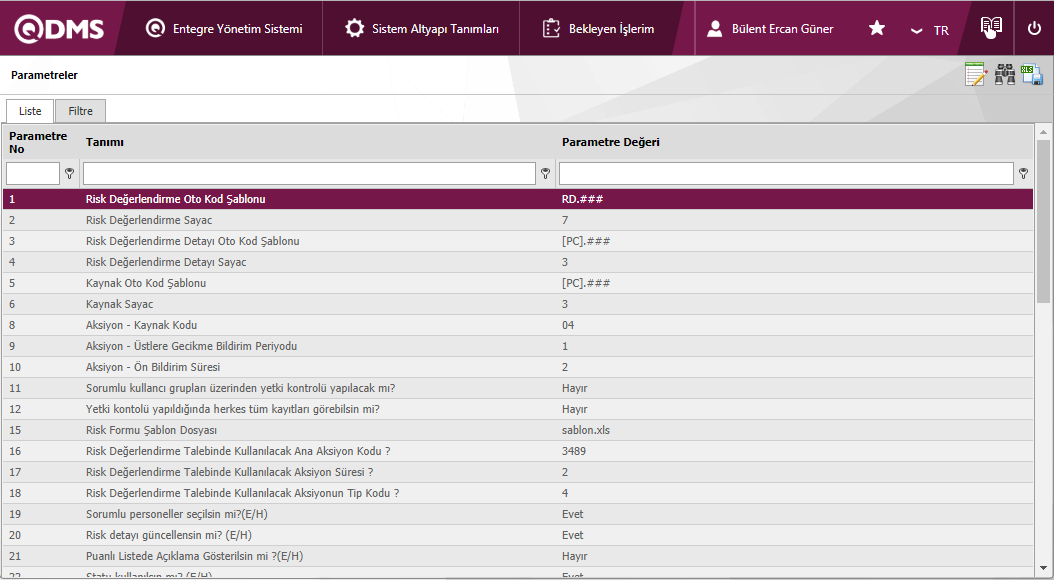Open Entegre Yönetim Sistemi menu

tap(224, 29)
